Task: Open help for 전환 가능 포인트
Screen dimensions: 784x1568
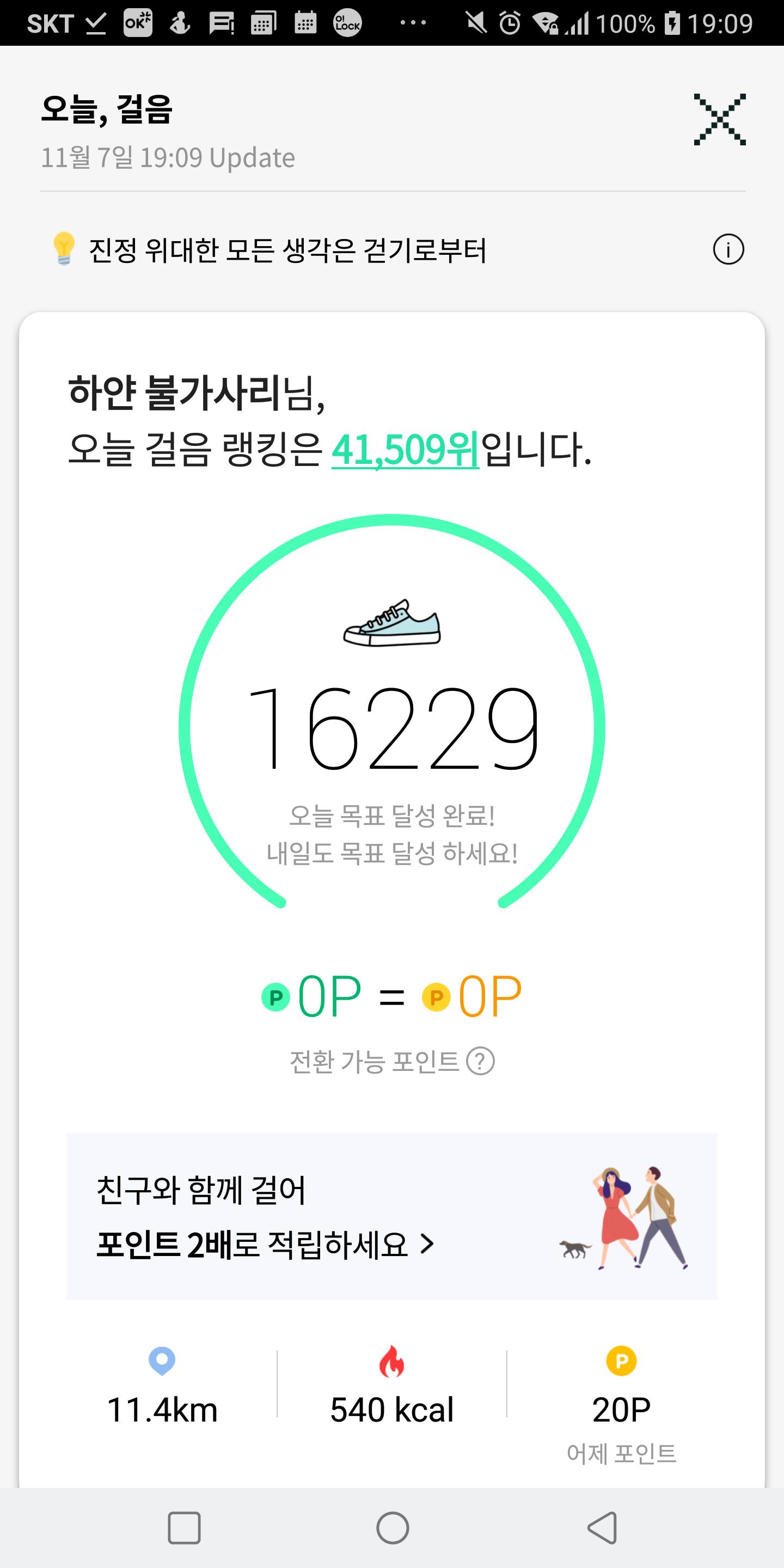Action: [x=480, y=1062]
